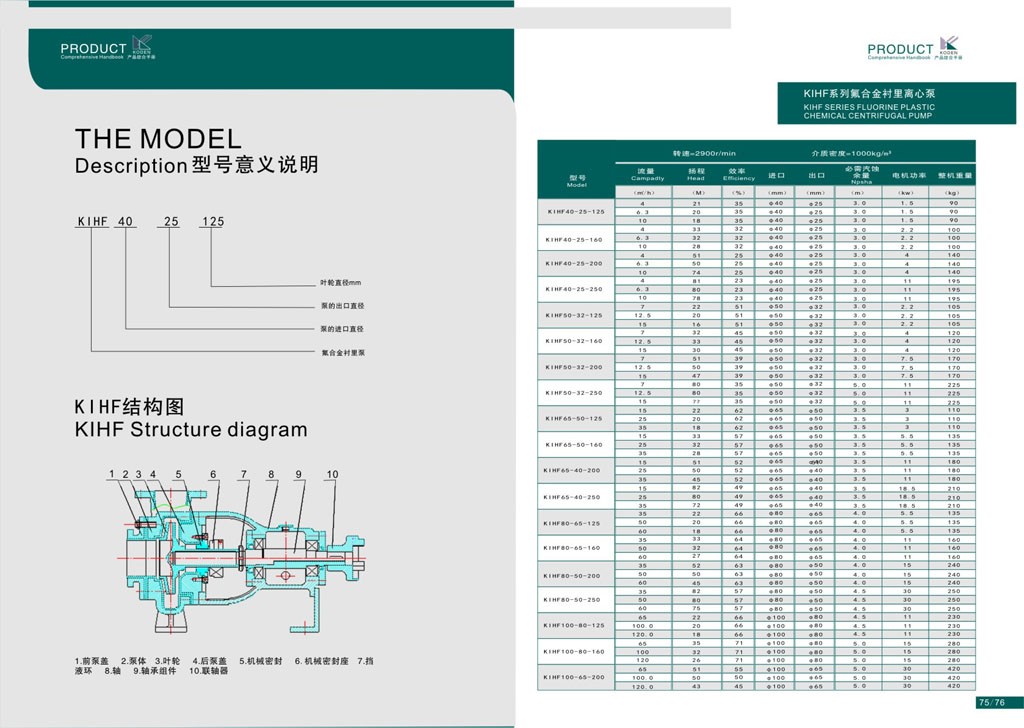This screenshot has width=1024, height=728.
Task: Click the KODEN logo on the left page
Action: tap(143, 46)
